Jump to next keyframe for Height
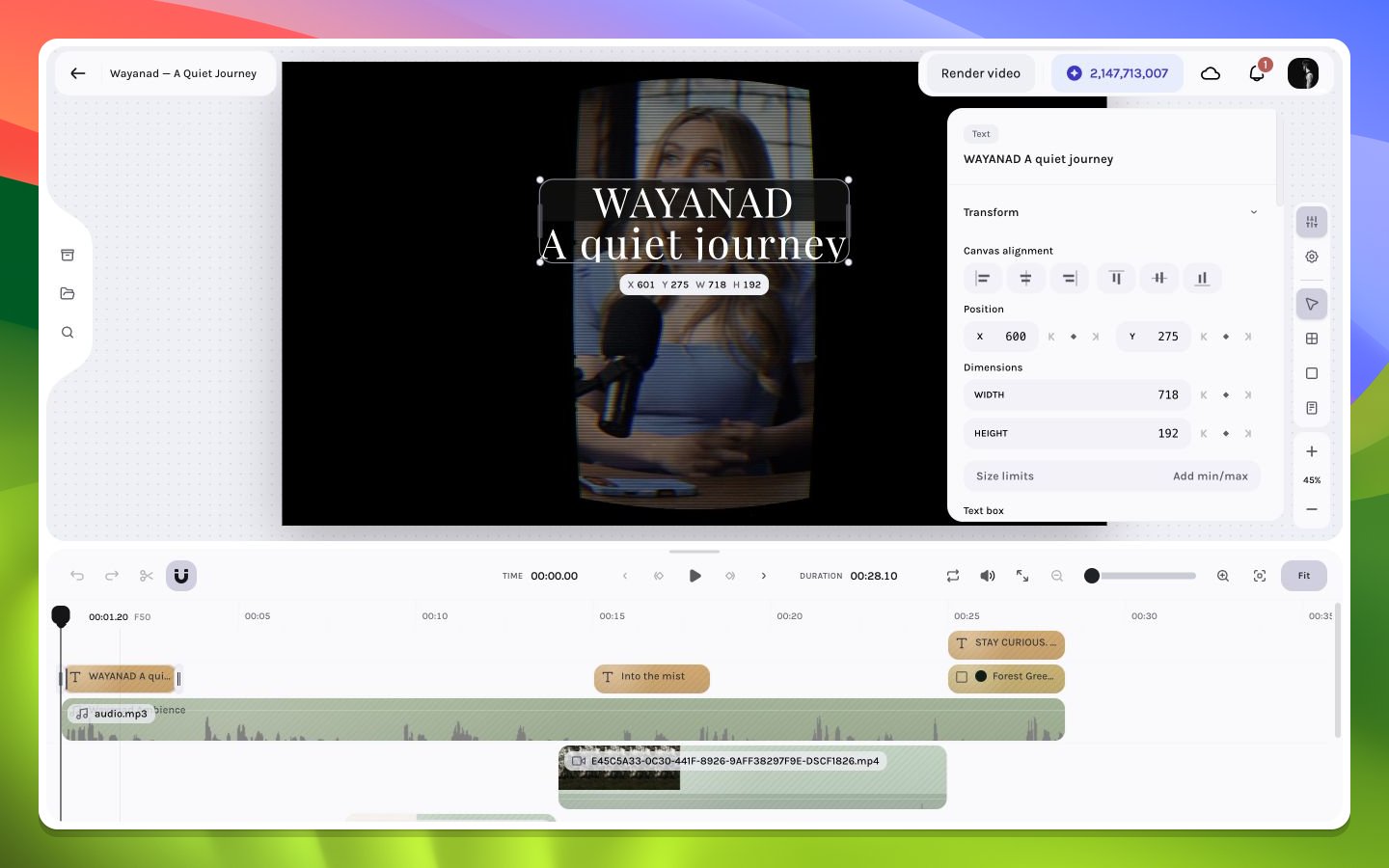This screenshot has height=868, width=1389. [1248, 433]
